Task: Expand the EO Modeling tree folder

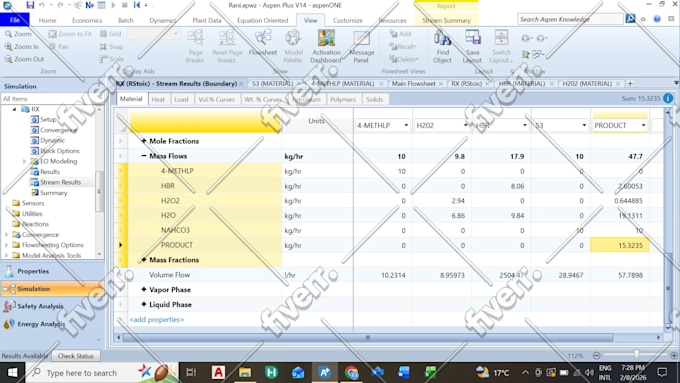Action: click(x=25, y=161)
